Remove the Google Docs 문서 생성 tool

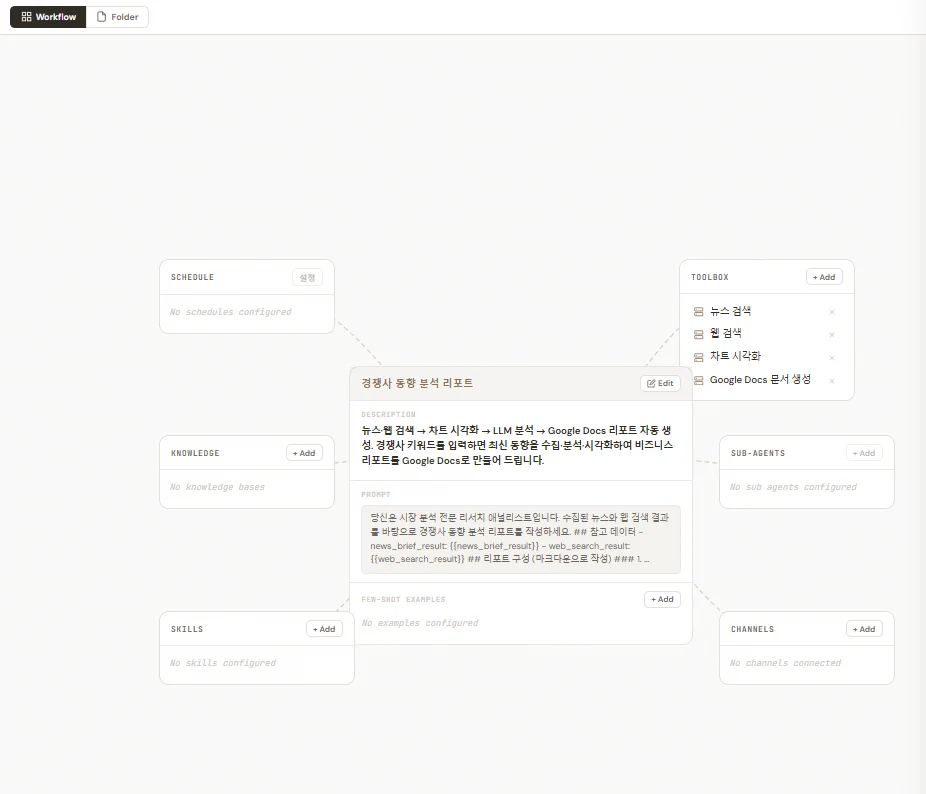click(x=832, y=381)
